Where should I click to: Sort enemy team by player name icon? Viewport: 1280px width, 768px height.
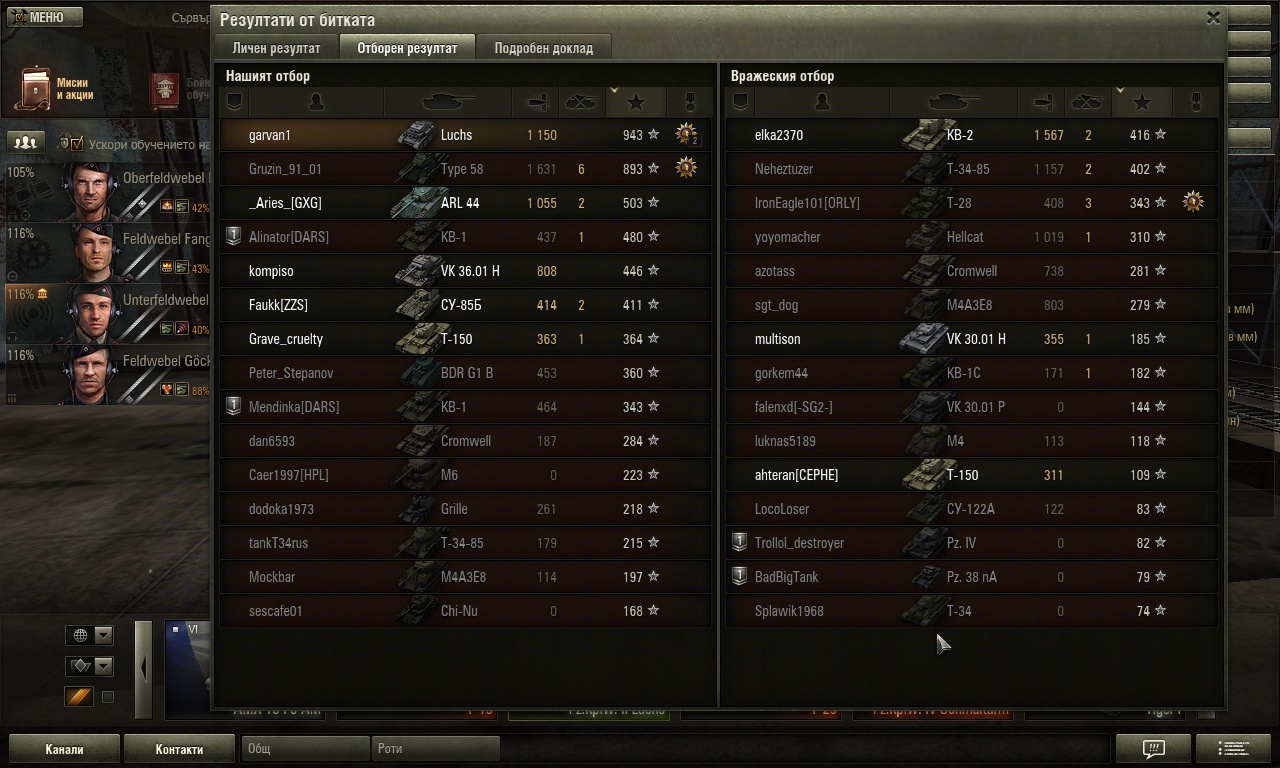pyautogui.click(x=821, y=102)
